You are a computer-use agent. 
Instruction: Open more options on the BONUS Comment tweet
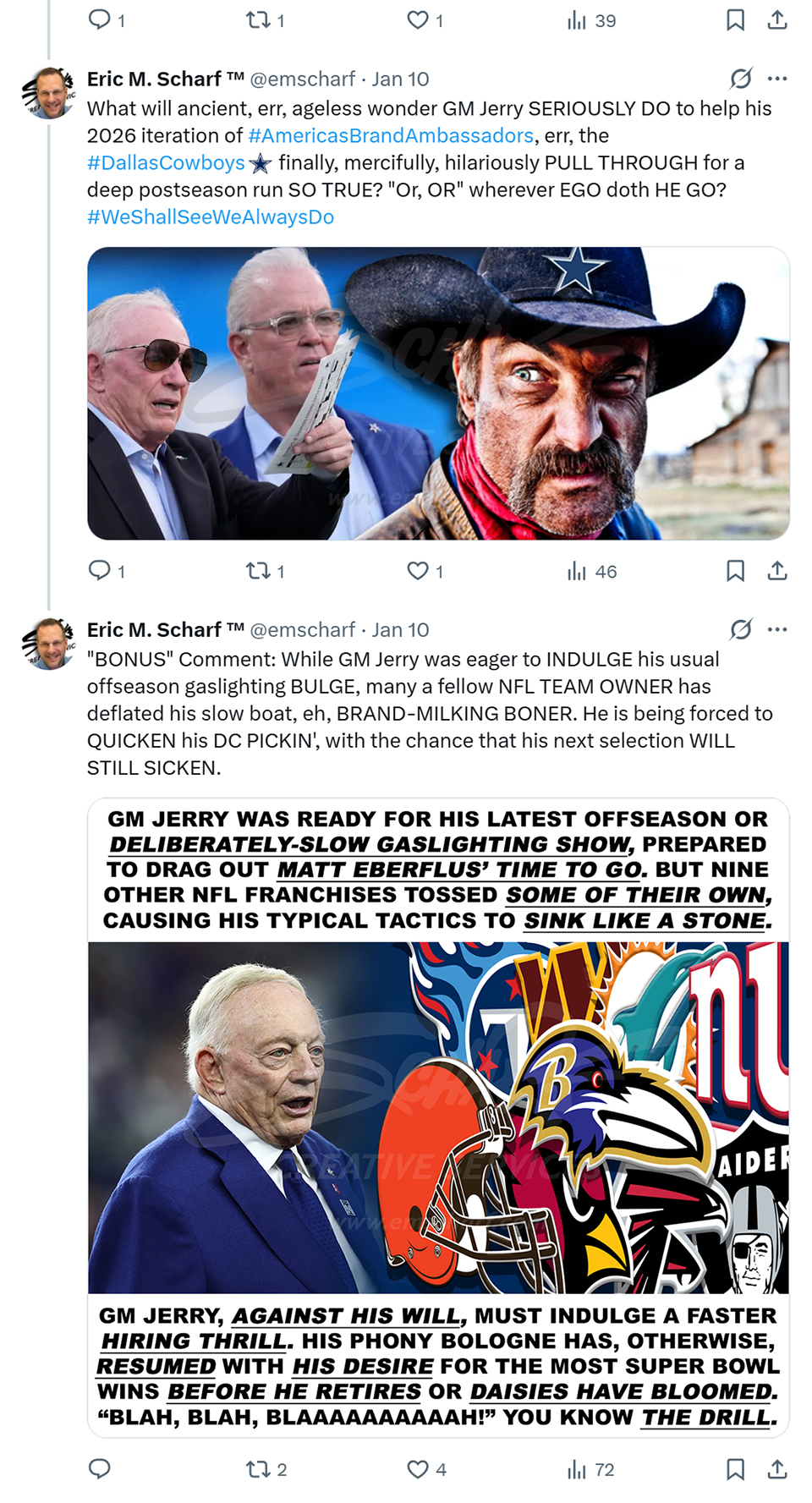tap(777, 629)
